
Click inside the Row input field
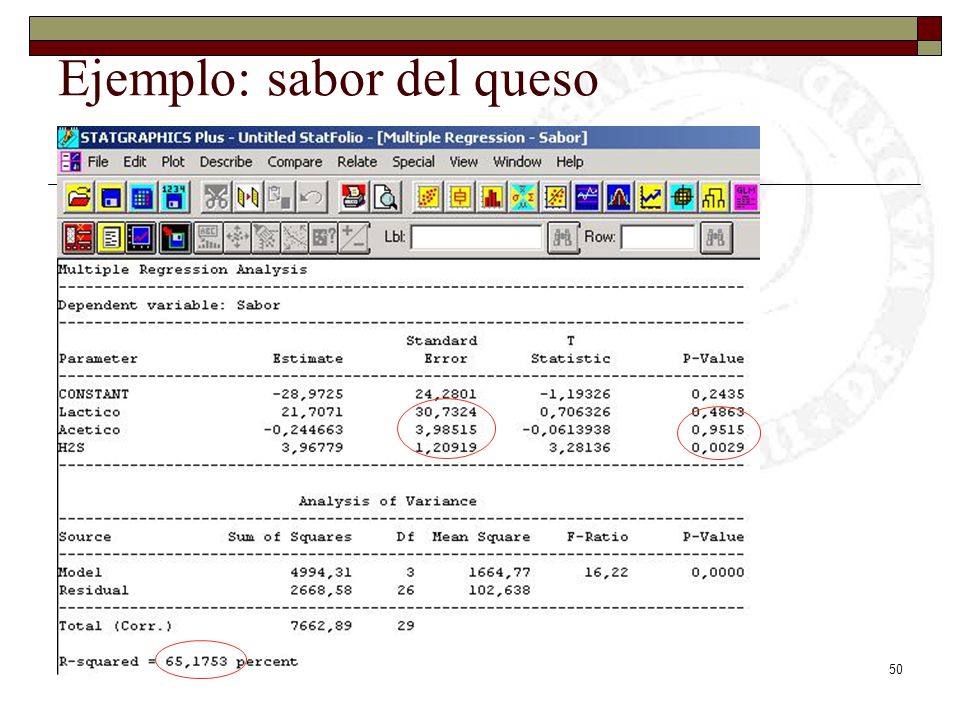coord(658,238)
